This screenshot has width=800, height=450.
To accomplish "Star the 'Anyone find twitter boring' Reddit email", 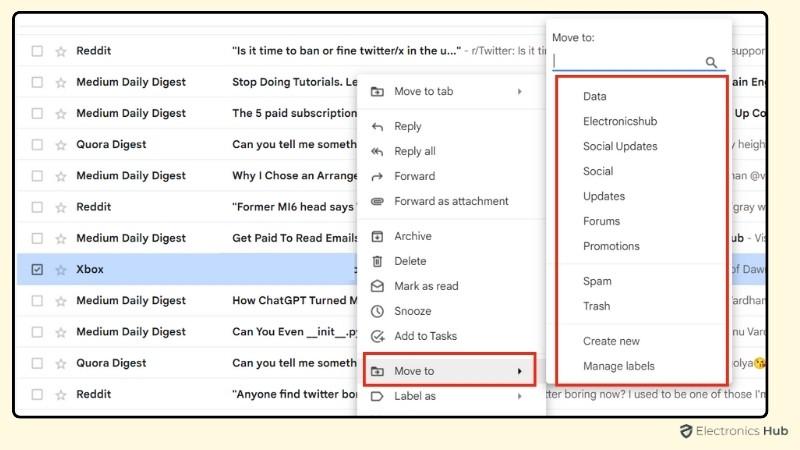I will click(x=61, y=394).
